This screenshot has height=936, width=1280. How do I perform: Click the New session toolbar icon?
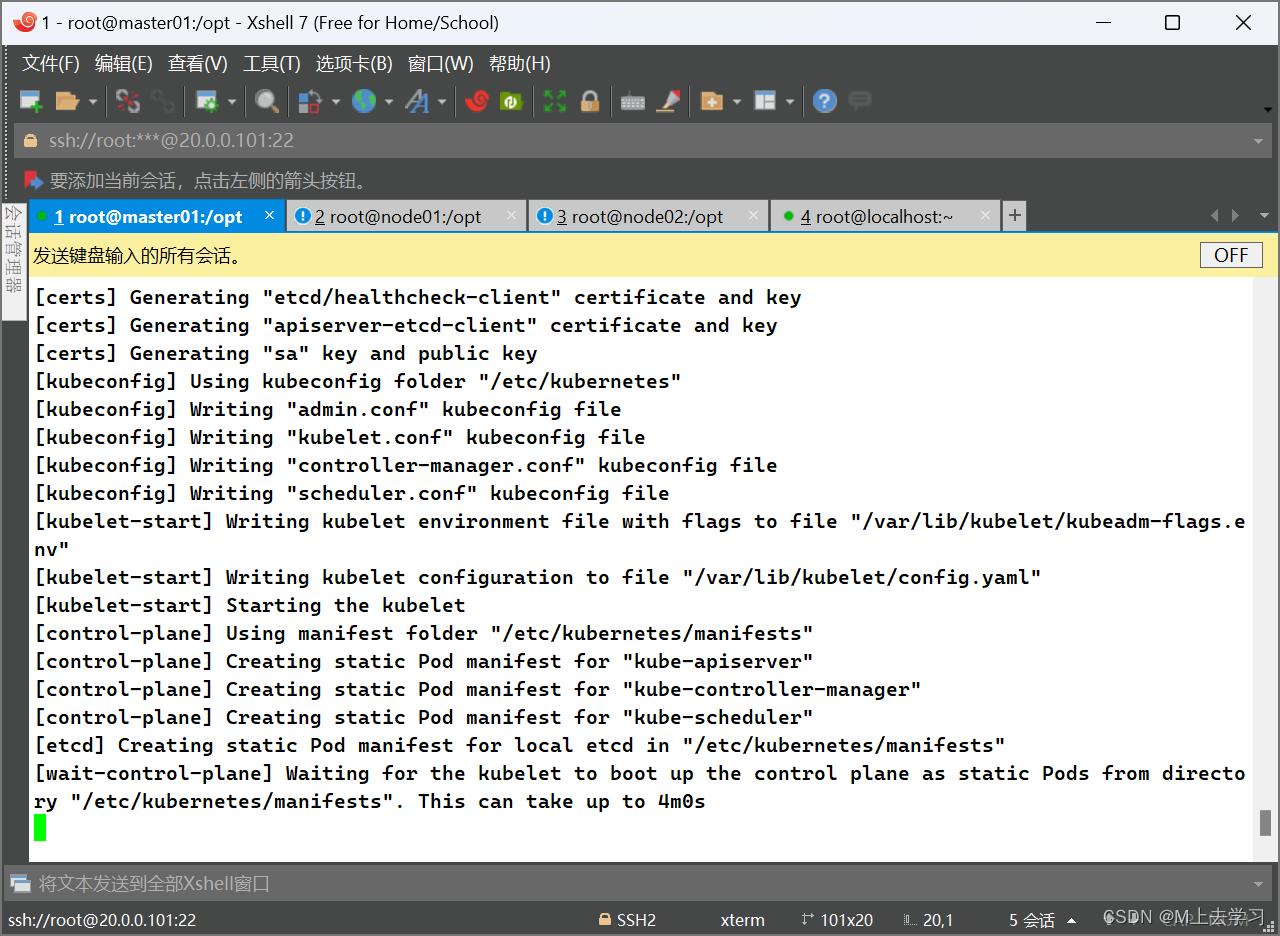coord(31,101)
